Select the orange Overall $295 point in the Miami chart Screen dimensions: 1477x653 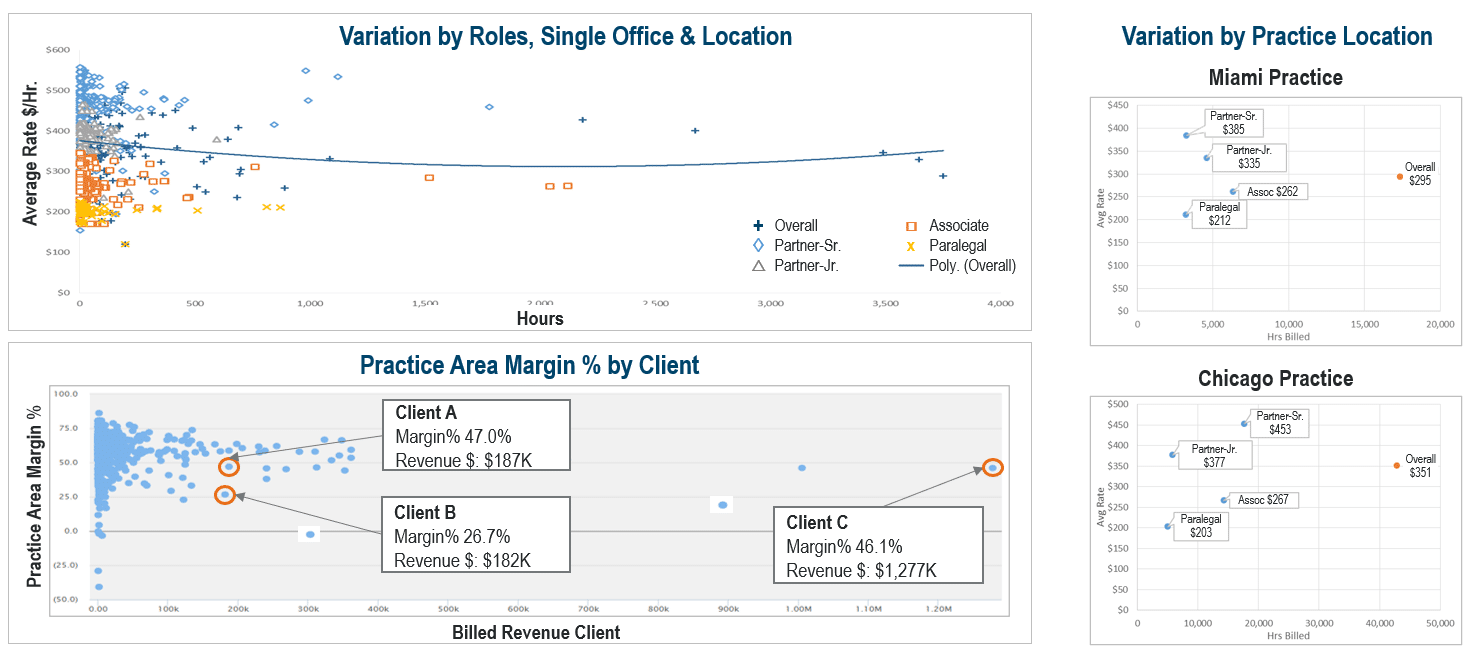[1400, 176]
